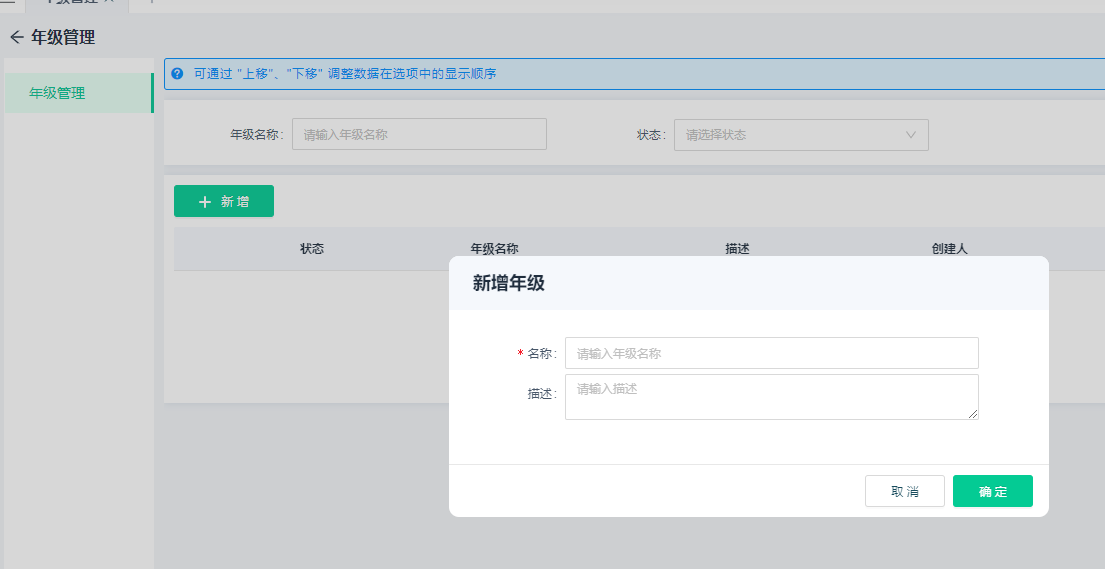Screen dimensions: 1105x569
Task: Click the back arrow beside 年级管理
Action: [16, 38]
